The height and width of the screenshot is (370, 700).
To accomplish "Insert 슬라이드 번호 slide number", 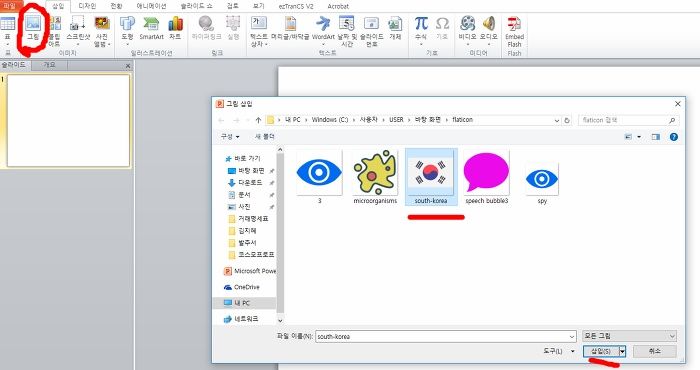I will (x=371, y=31).
